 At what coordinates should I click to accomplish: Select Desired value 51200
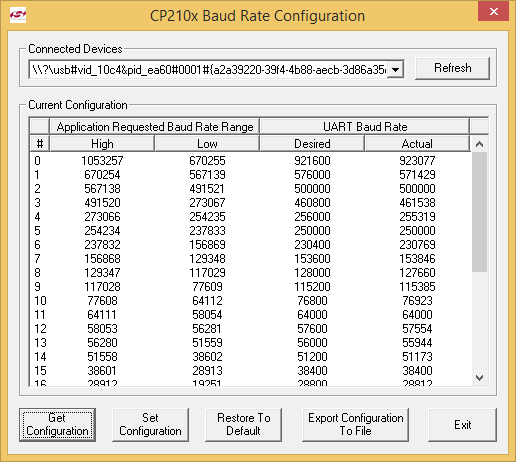(x=312, y=357)
